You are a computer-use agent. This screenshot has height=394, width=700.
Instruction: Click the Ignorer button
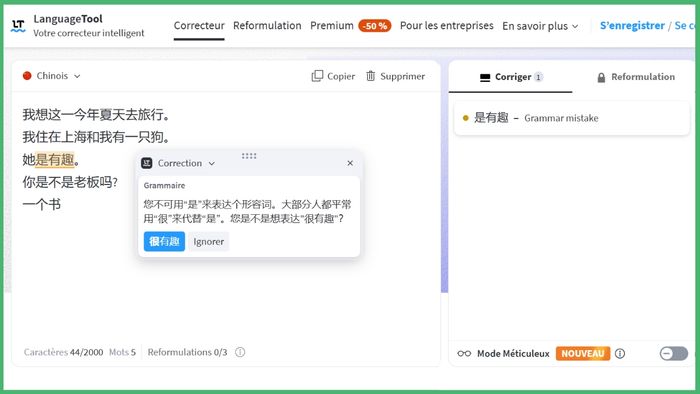coord(208,241)
